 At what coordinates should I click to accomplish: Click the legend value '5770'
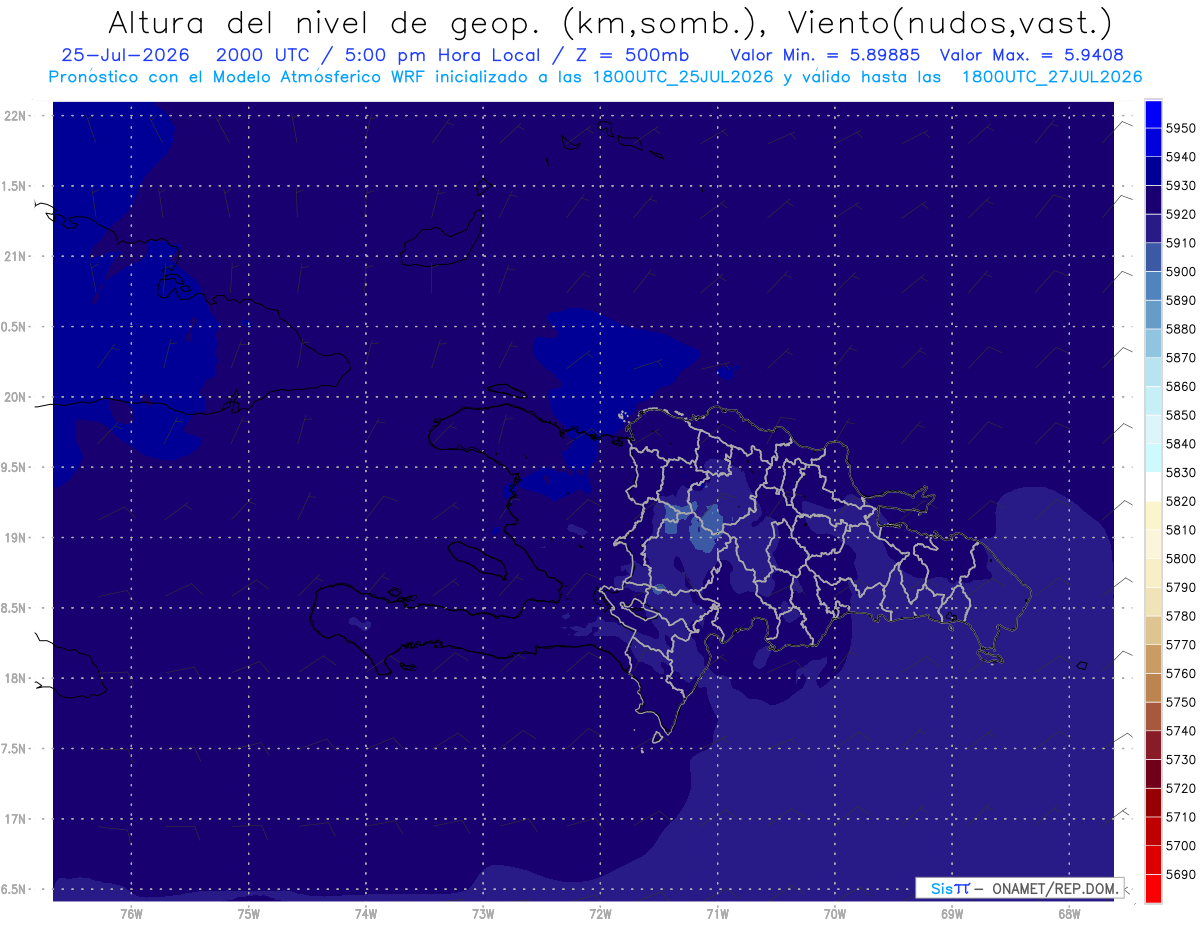coord(1181,645)
